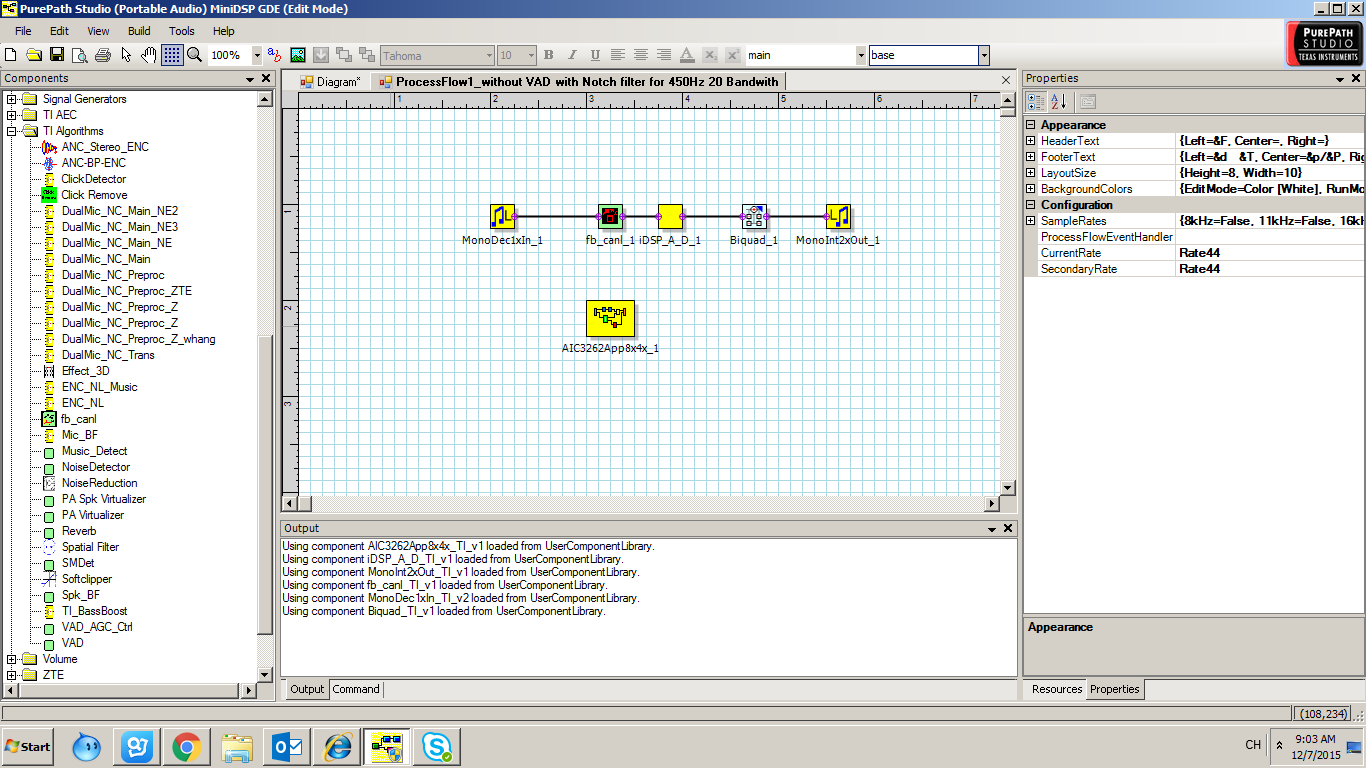Viewport: 1366px width, 768px height.
Task: Click the CurrentRate value field
Action: tap(1270, 253)
